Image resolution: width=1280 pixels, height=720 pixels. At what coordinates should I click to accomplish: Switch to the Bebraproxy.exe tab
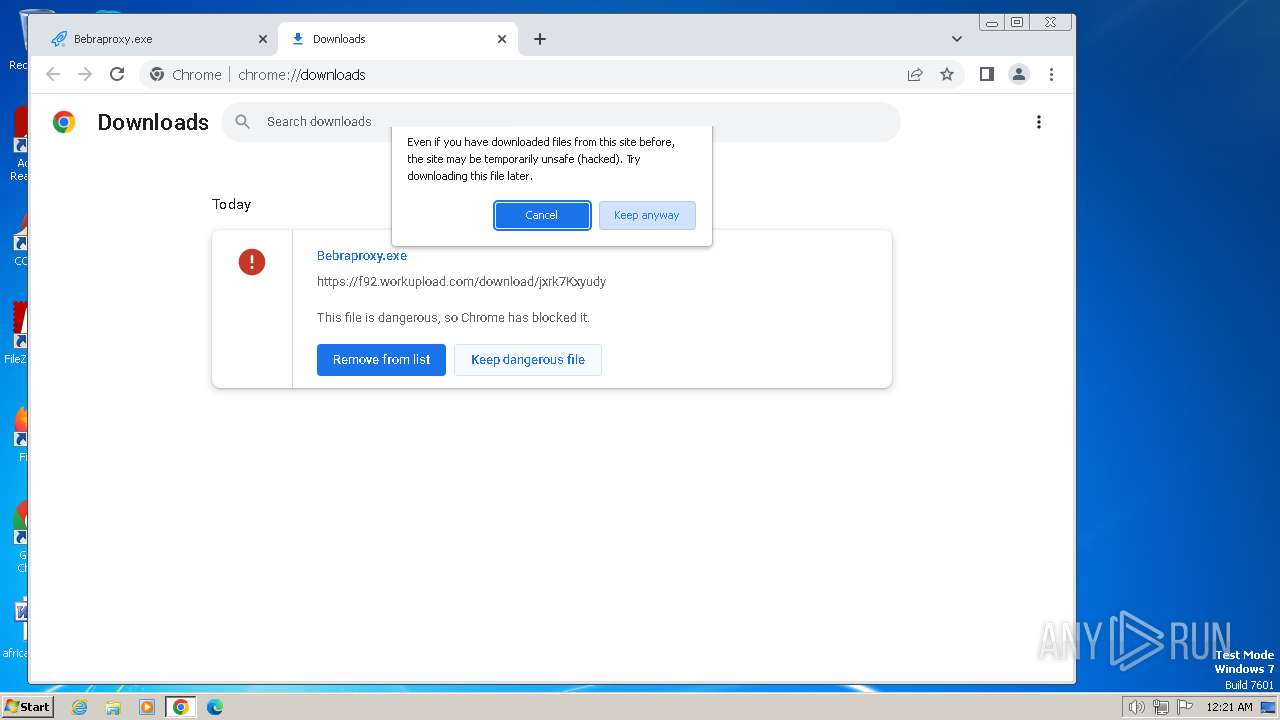158,39
